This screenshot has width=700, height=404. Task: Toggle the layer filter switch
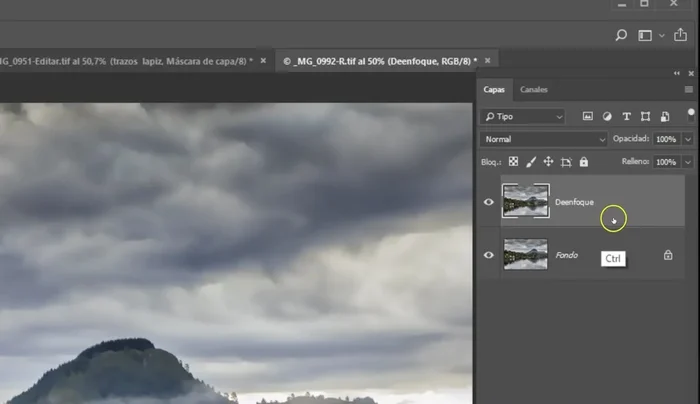pos(690,114)
